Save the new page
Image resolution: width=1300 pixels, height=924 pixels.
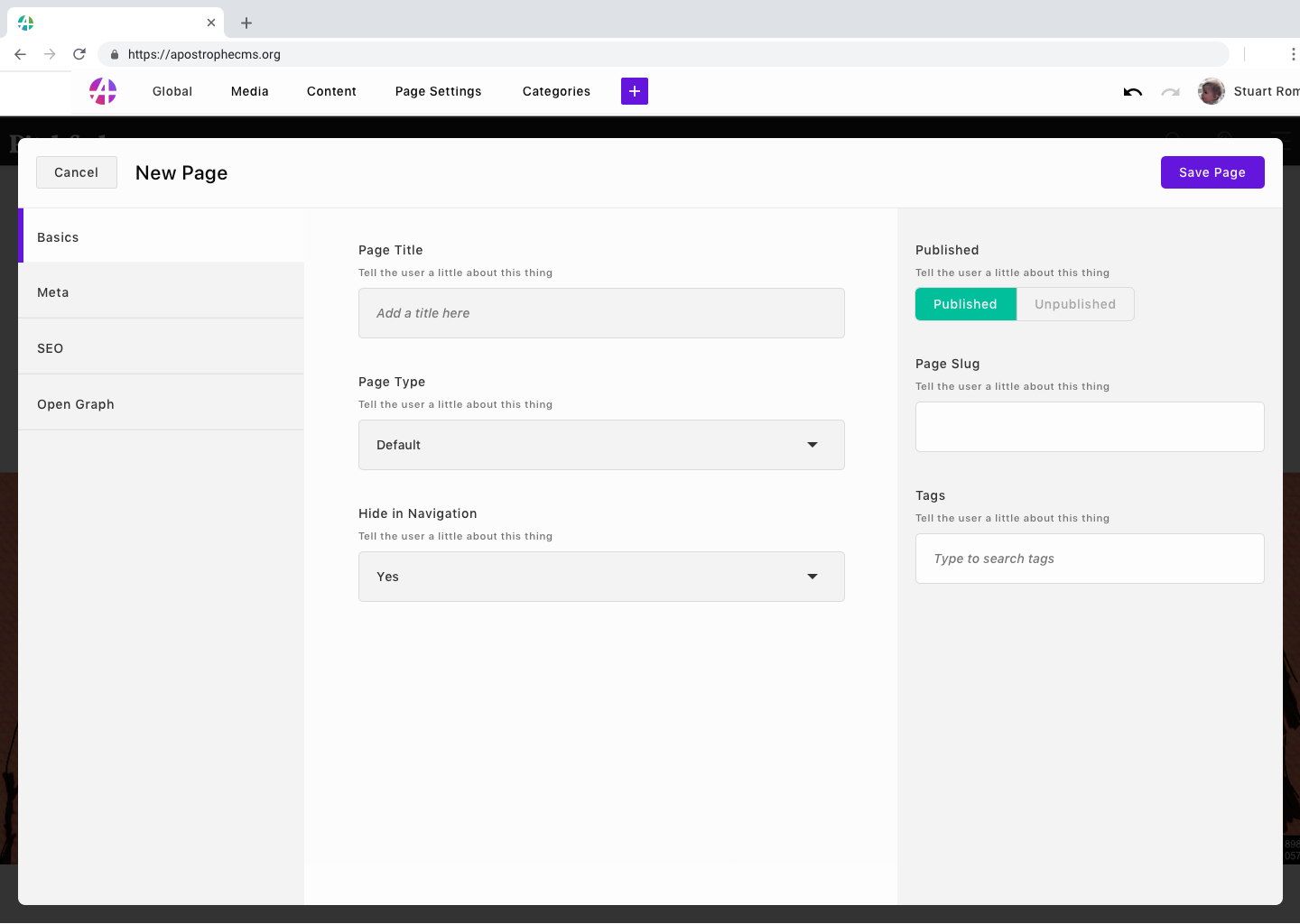[x=1212, y=171]
